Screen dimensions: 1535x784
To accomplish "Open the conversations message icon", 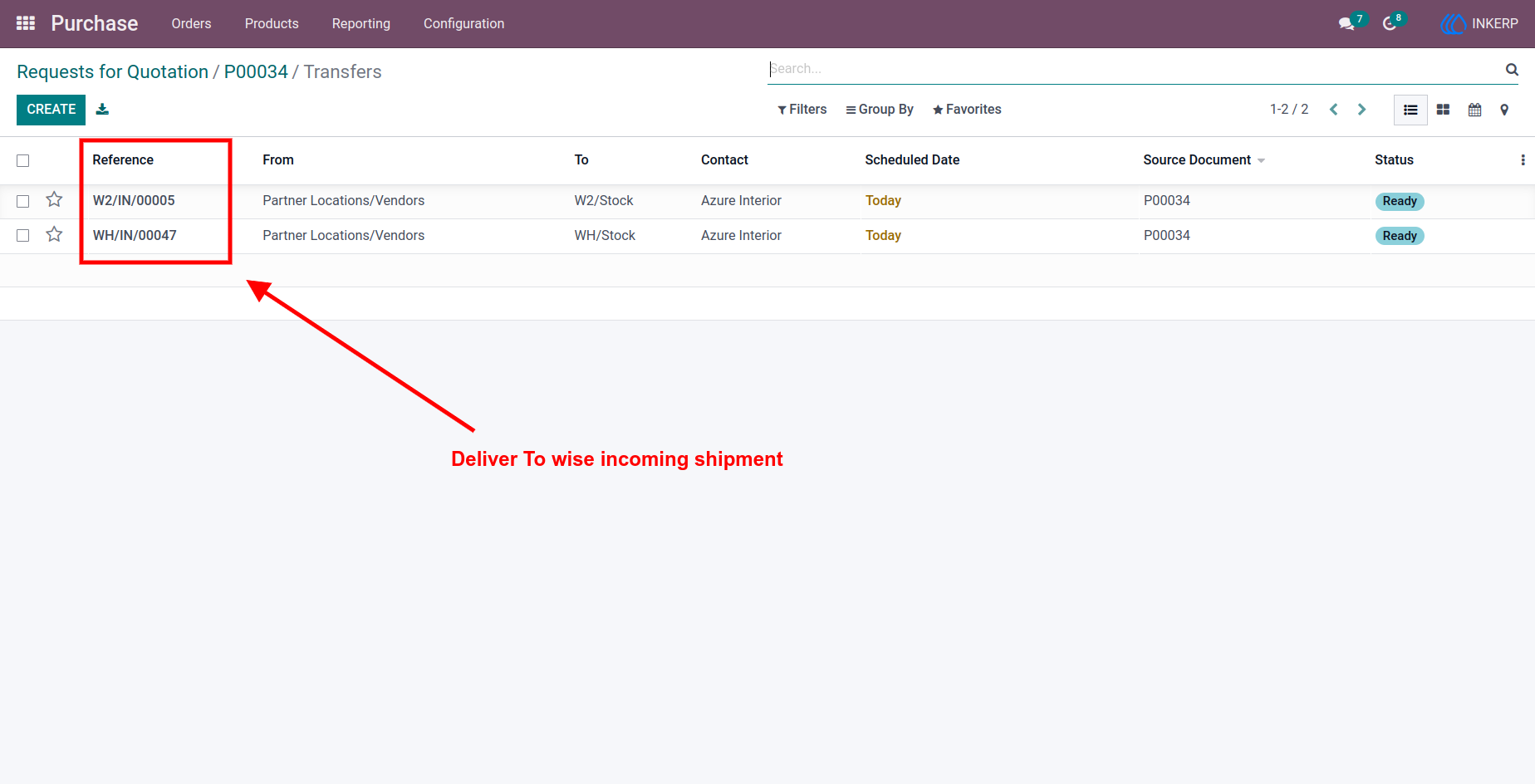I will (1346, 24).
